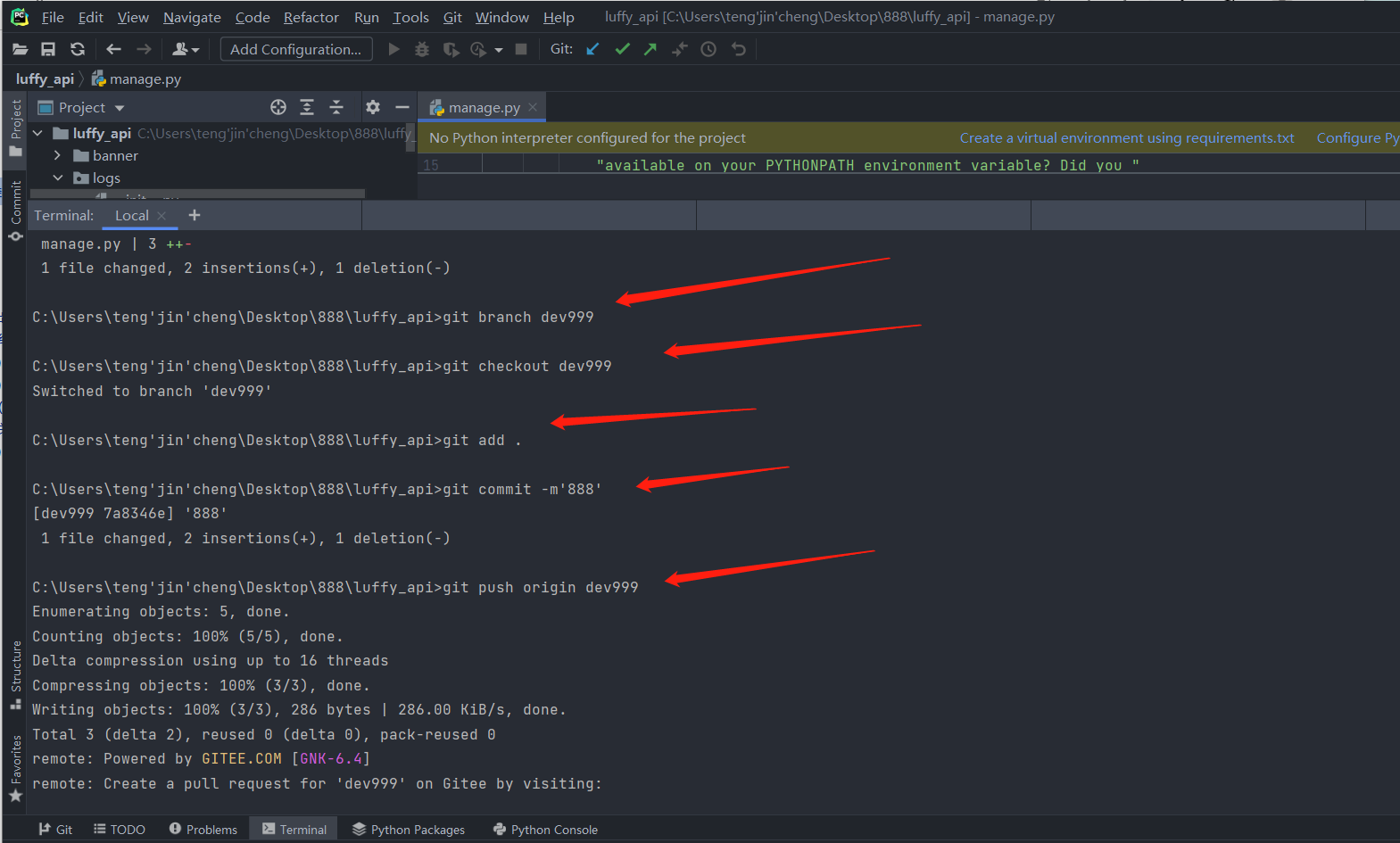Click Create a virtual environment using requirements.txt
This screenshot has width=1400, height=843.
1127,137
